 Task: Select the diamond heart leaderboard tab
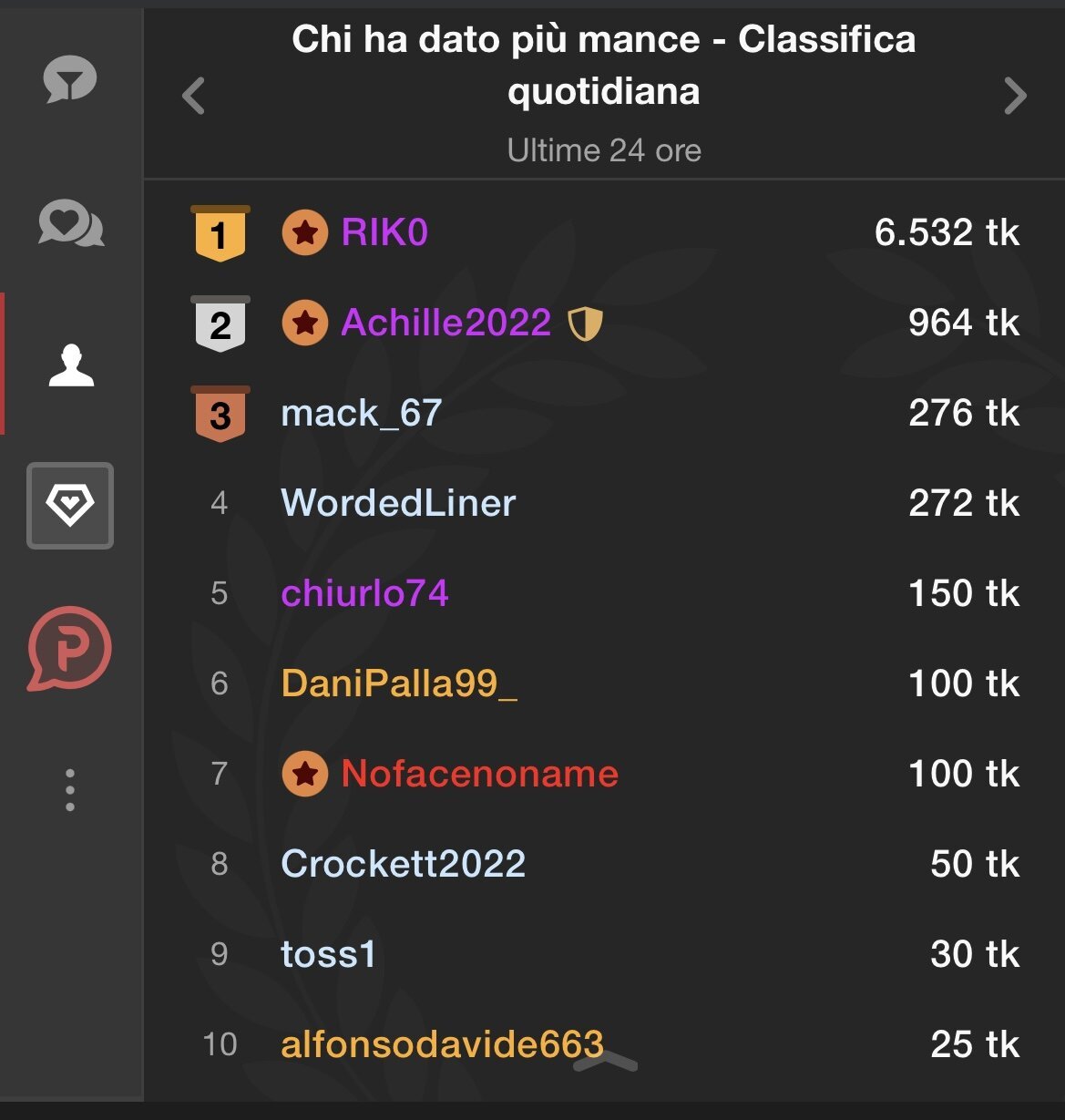[x=70, y=506]
